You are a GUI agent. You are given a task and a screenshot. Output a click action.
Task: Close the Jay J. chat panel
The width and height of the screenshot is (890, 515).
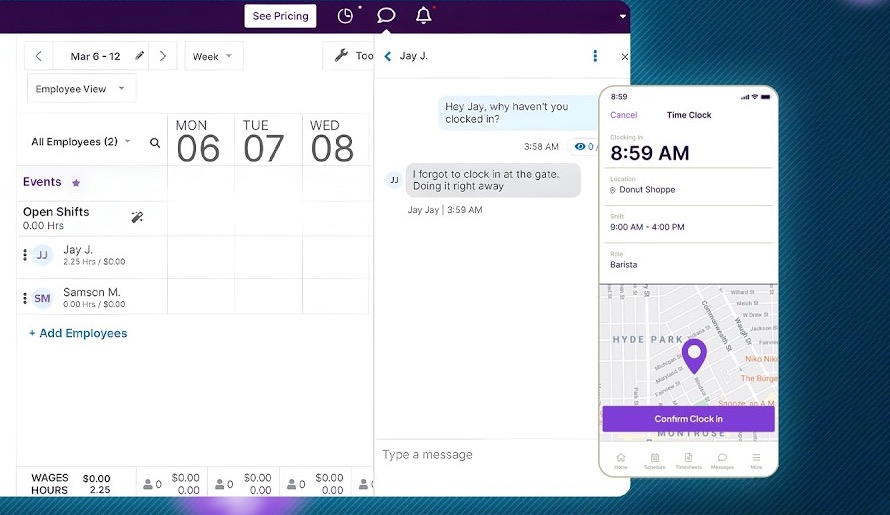point(624,57)
